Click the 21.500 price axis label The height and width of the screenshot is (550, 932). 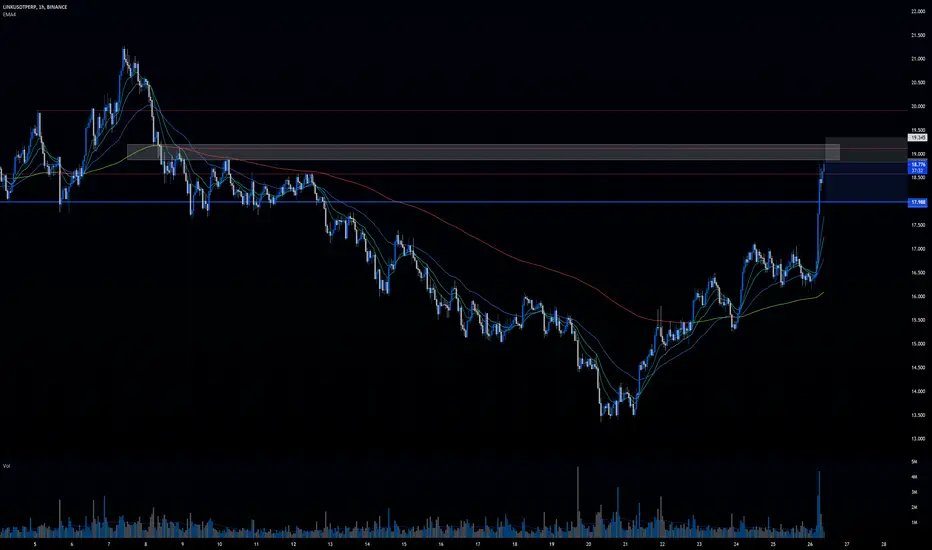[918, 35]
